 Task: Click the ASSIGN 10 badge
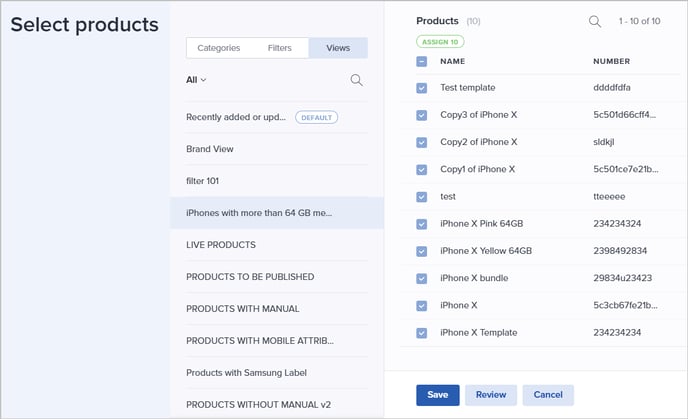[440, 42]
